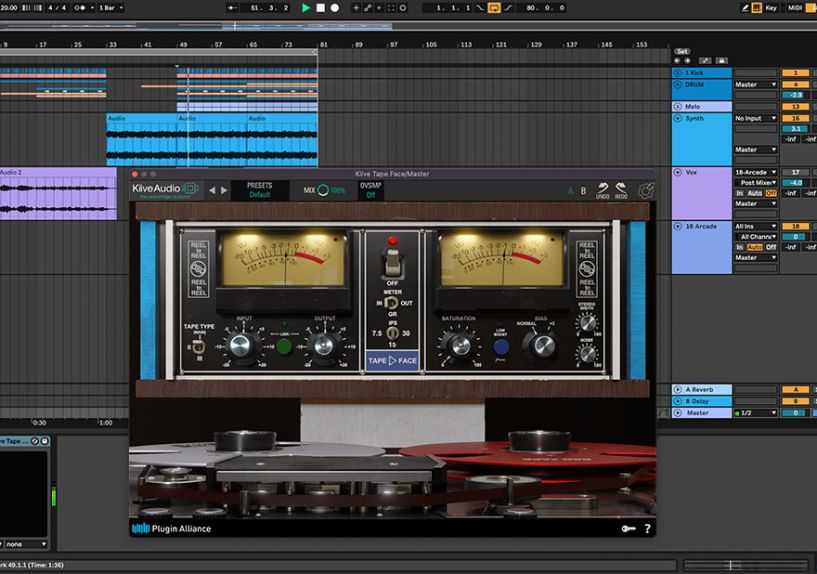Click the Arrangement Record button
This screenshot has height=574, width=817.
click(335, 8)
